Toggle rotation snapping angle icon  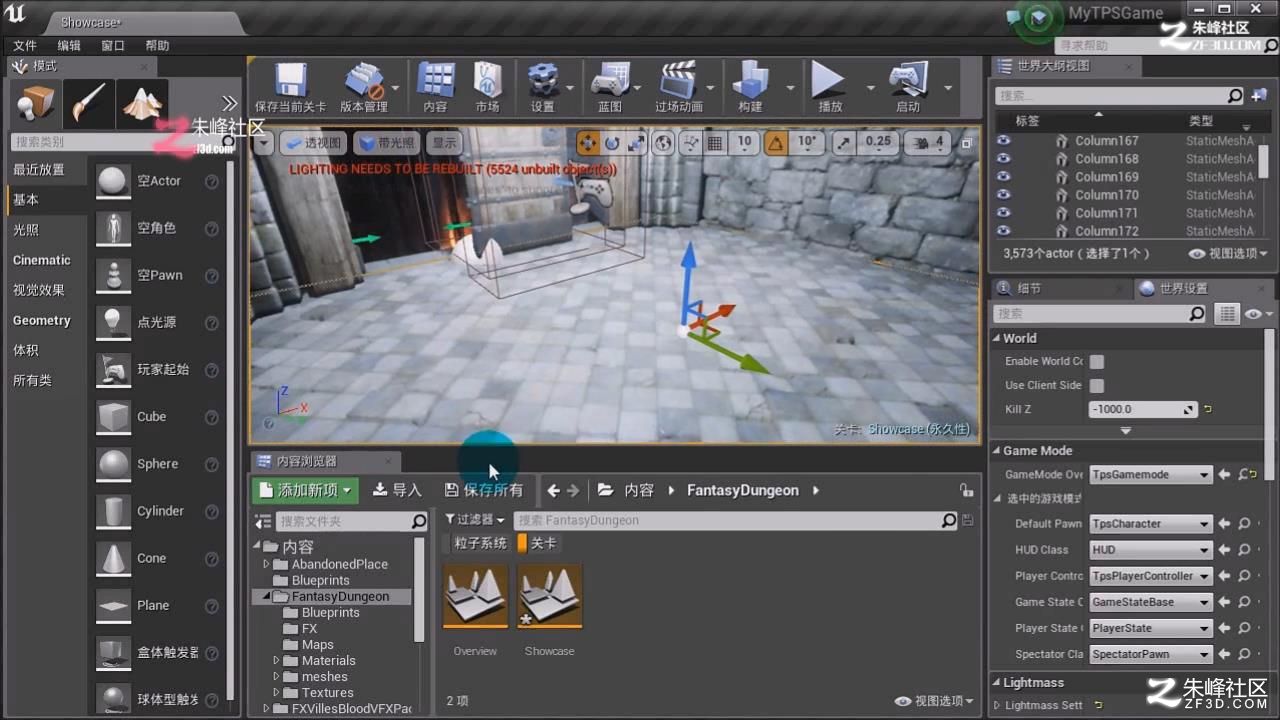pos(776,143)
